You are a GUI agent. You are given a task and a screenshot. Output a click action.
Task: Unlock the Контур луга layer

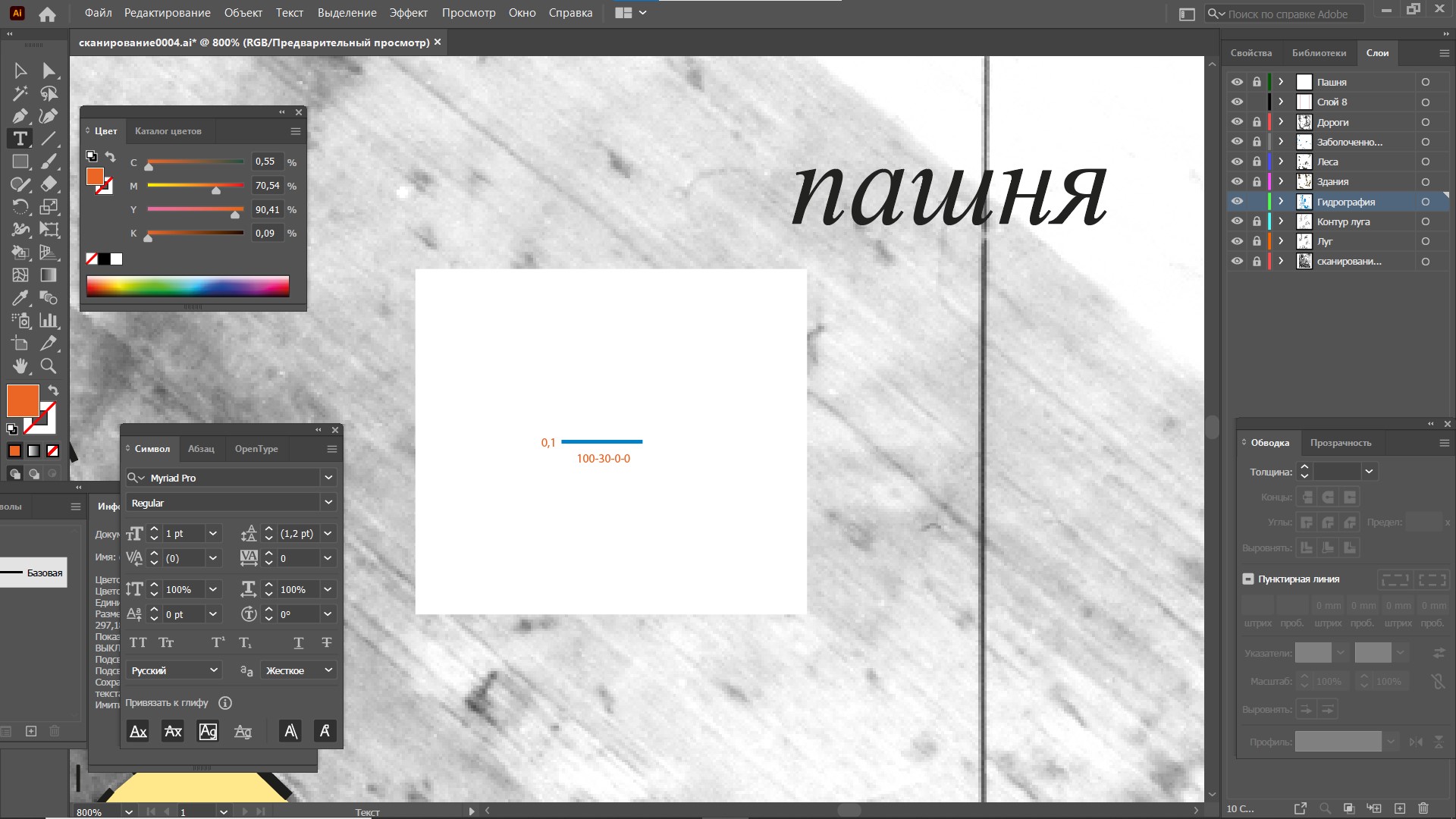(1257, 221)
